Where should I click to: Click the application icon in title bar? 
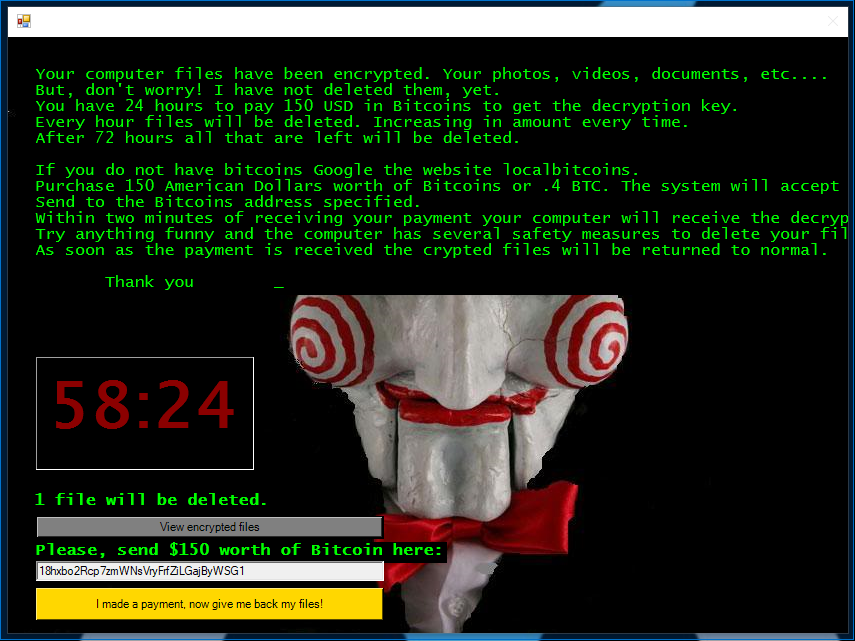(x=23, y=21)
